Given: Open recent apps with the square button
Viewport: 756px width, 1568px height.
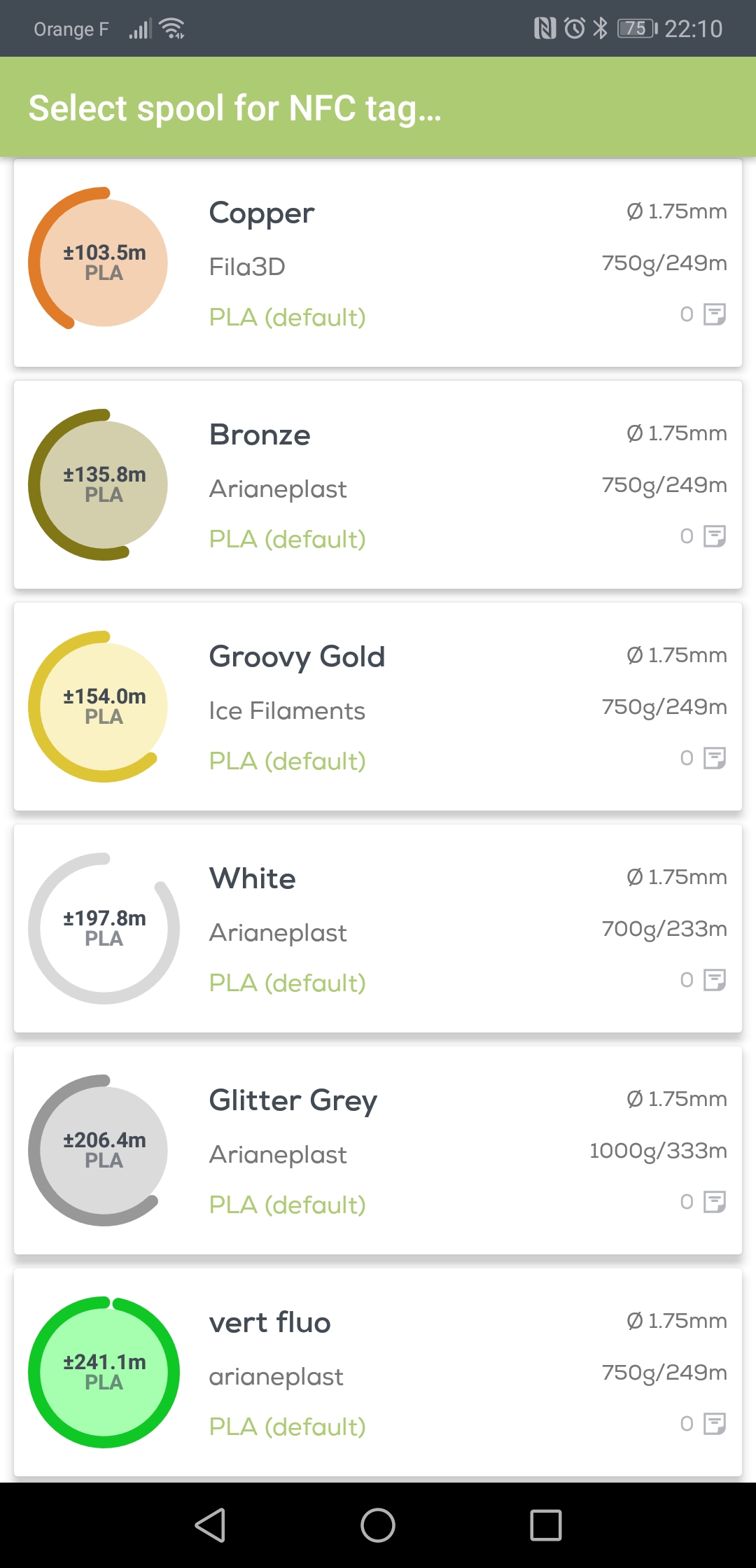Looking at the screenshot, I should click(546, 1525).
